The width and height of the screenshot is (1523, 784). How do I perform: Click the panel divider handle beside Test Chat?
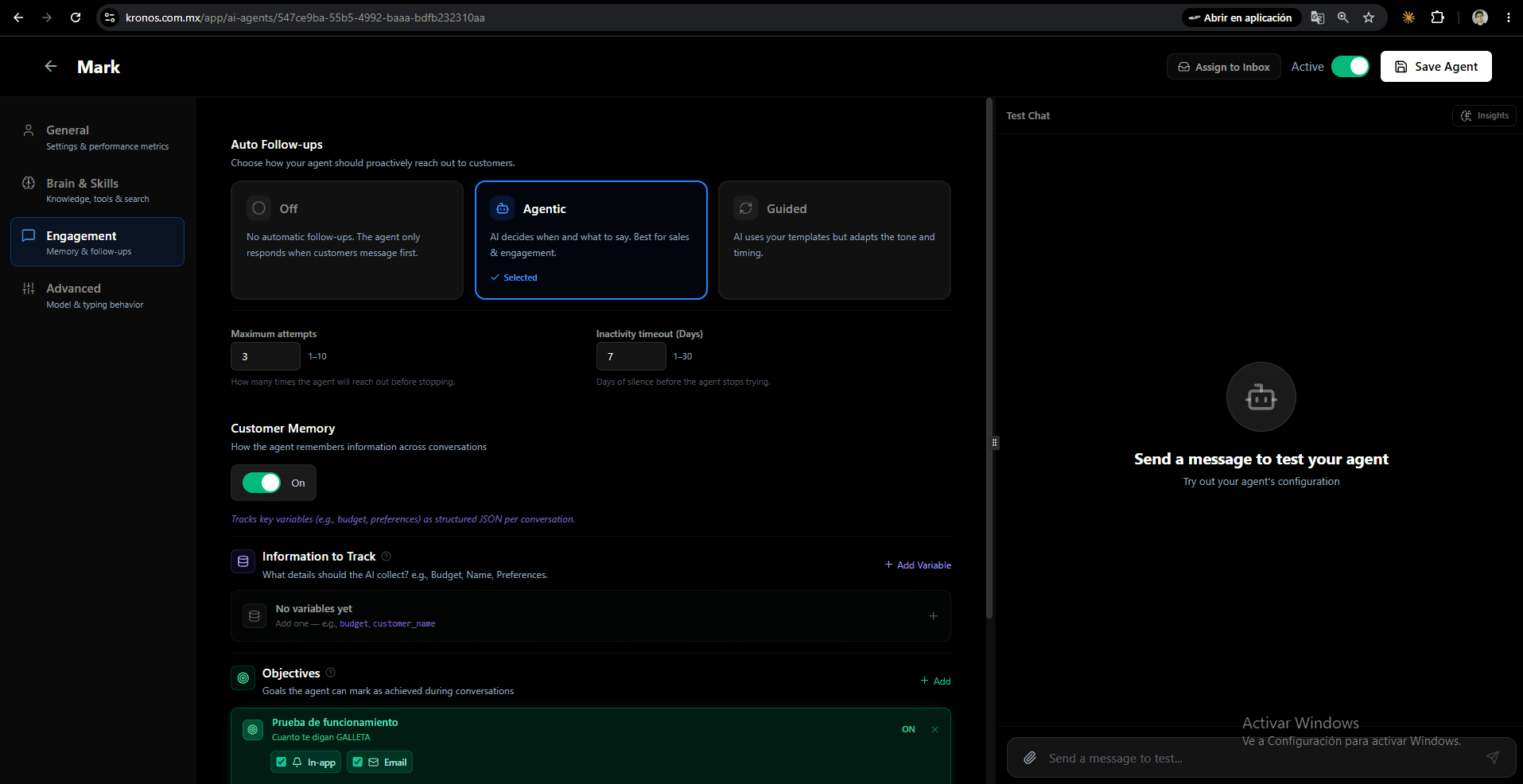pyautogui.click(x=994, y=442)
